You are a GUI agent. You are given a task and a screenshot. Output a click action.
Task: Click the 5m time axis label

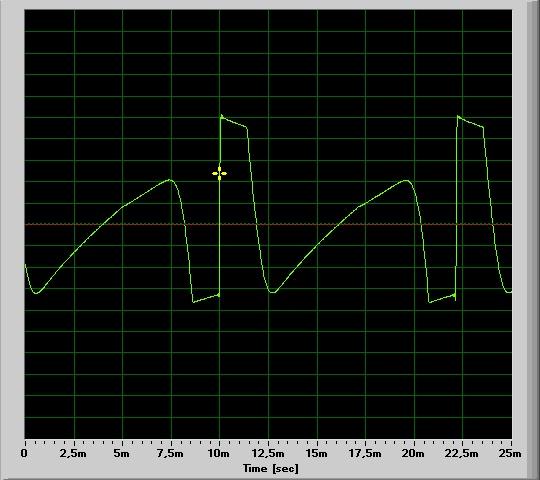coord(122,453)
